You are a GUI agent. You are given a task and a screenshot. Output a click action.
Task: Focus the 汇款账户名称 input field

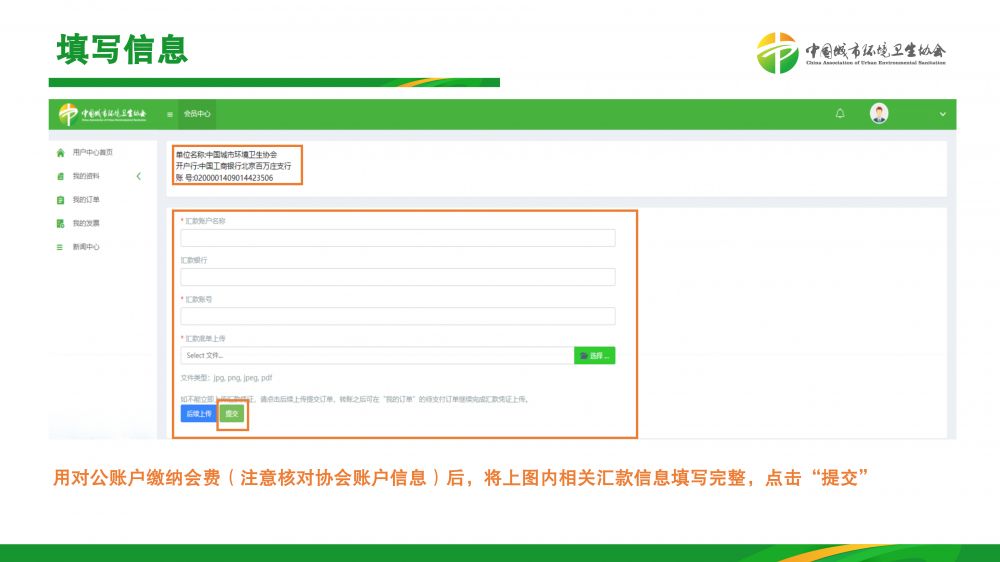[397, 238]
